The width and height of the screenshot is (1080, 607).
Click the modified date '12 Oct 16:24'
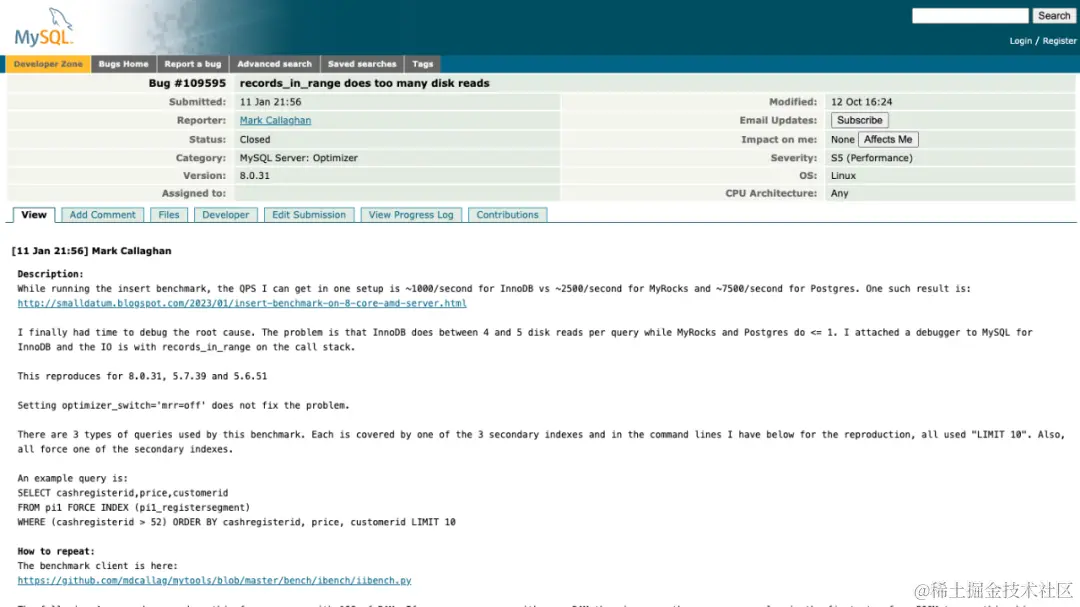coord(861,102)
